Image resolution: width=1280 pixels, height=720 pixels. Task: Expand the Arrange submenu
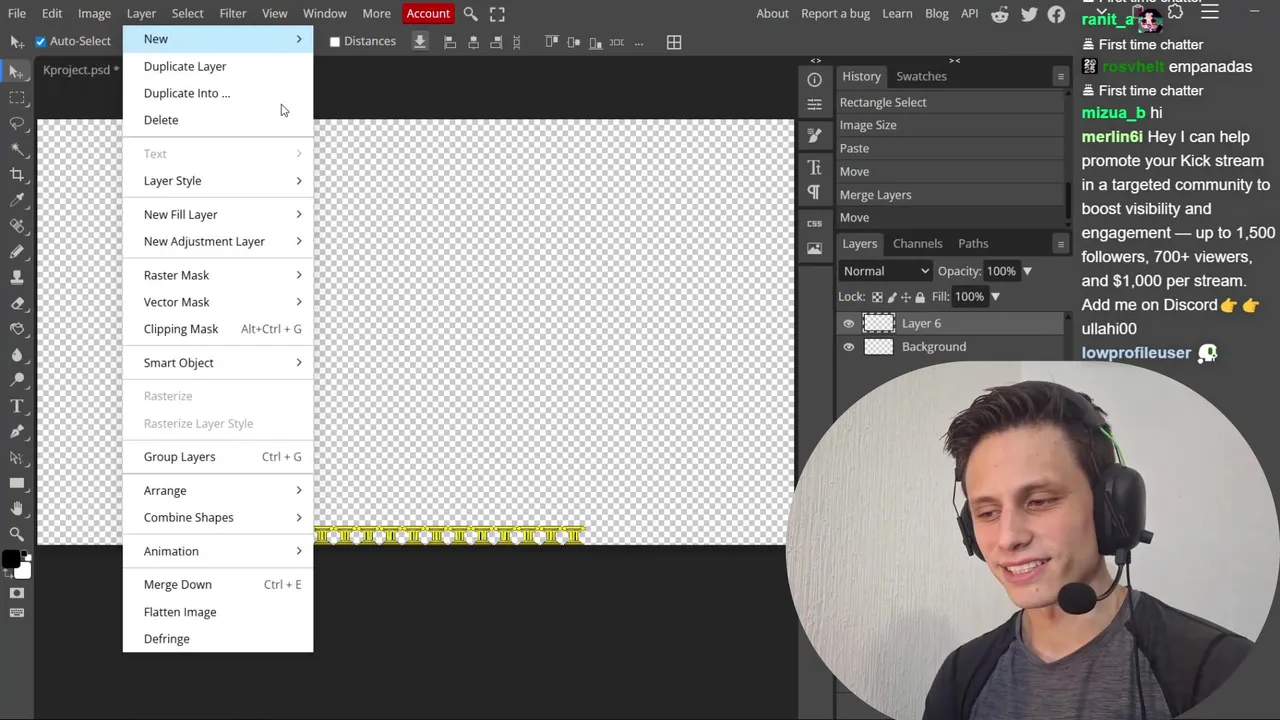(218, 491)
